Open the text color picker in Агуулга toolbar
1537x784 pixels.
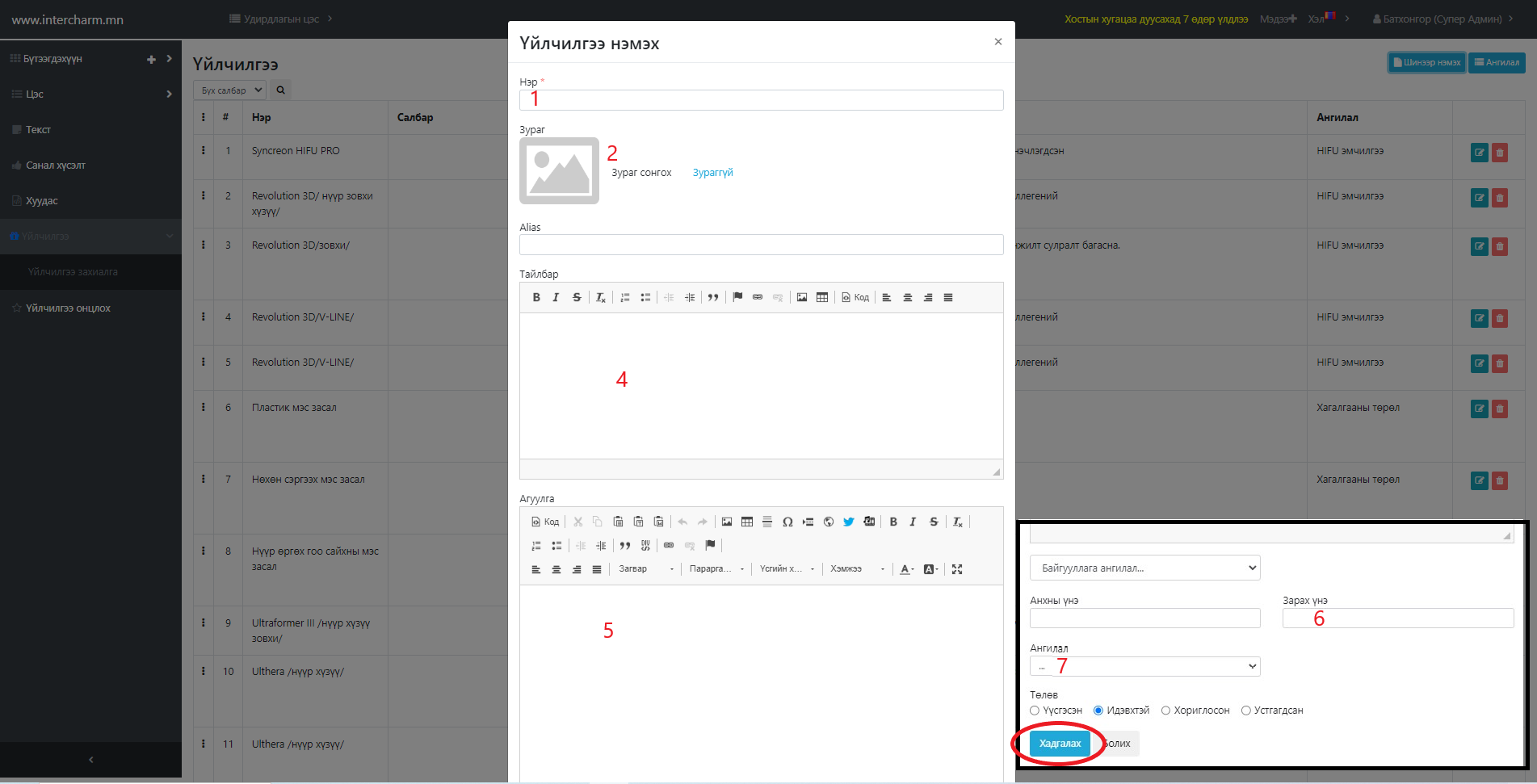(906, 569)
